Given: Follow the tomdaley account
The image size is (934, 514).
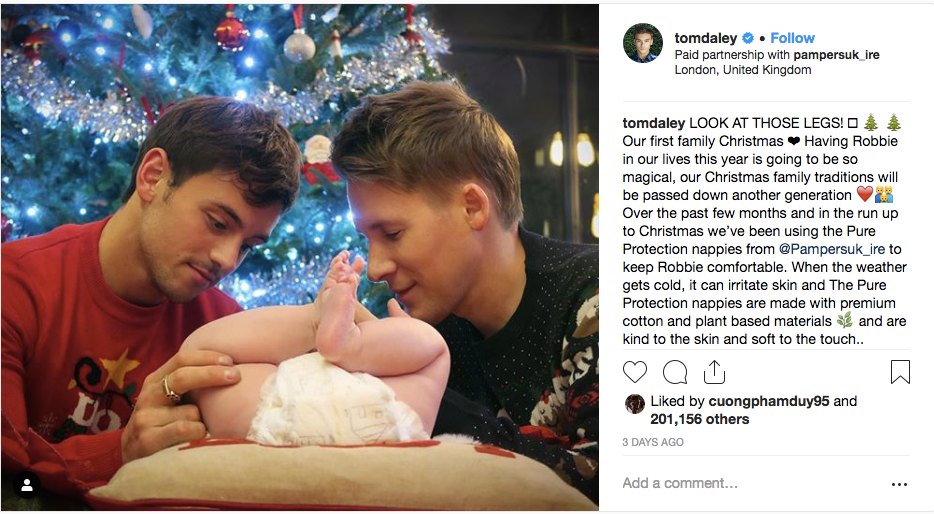Looking at the screenshot, I should coord(792,38).
